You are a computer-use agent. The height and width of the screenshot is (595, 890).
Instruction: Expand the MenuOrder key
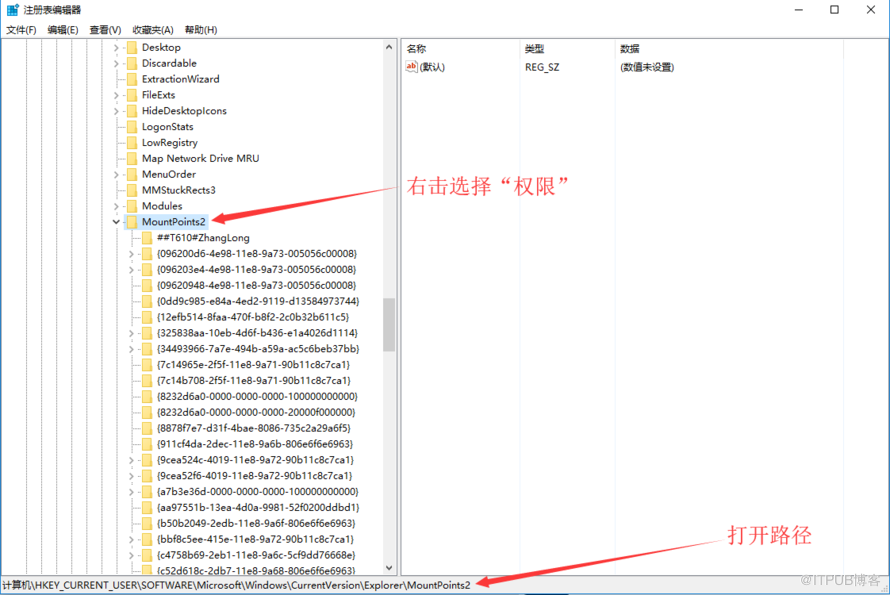[116, 175]
